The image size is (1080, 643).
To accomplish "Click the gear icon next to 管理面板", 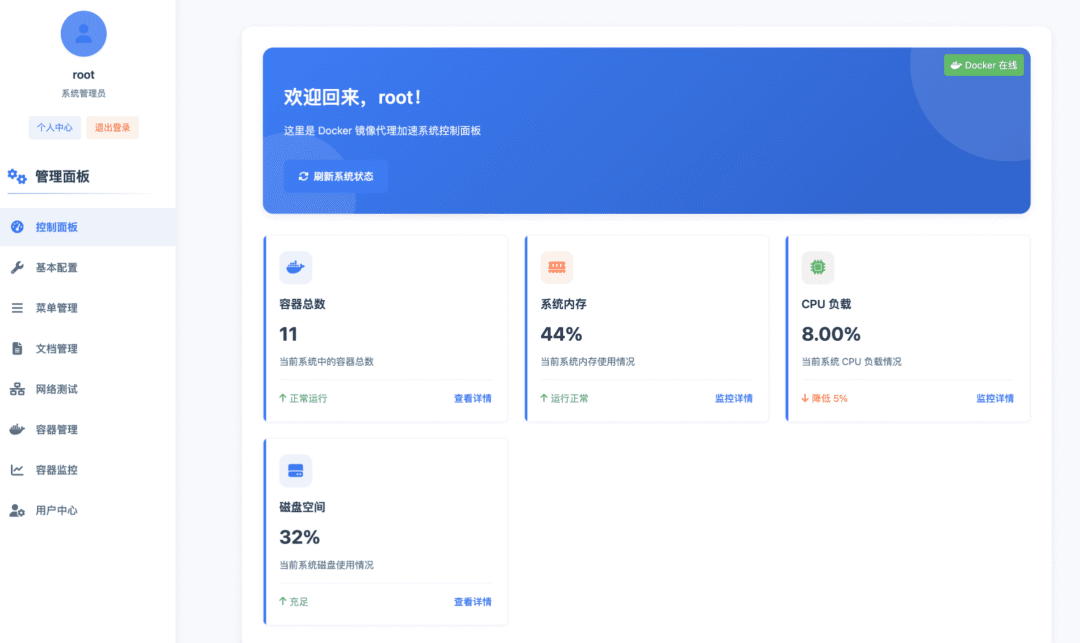I will pos(14,175).
